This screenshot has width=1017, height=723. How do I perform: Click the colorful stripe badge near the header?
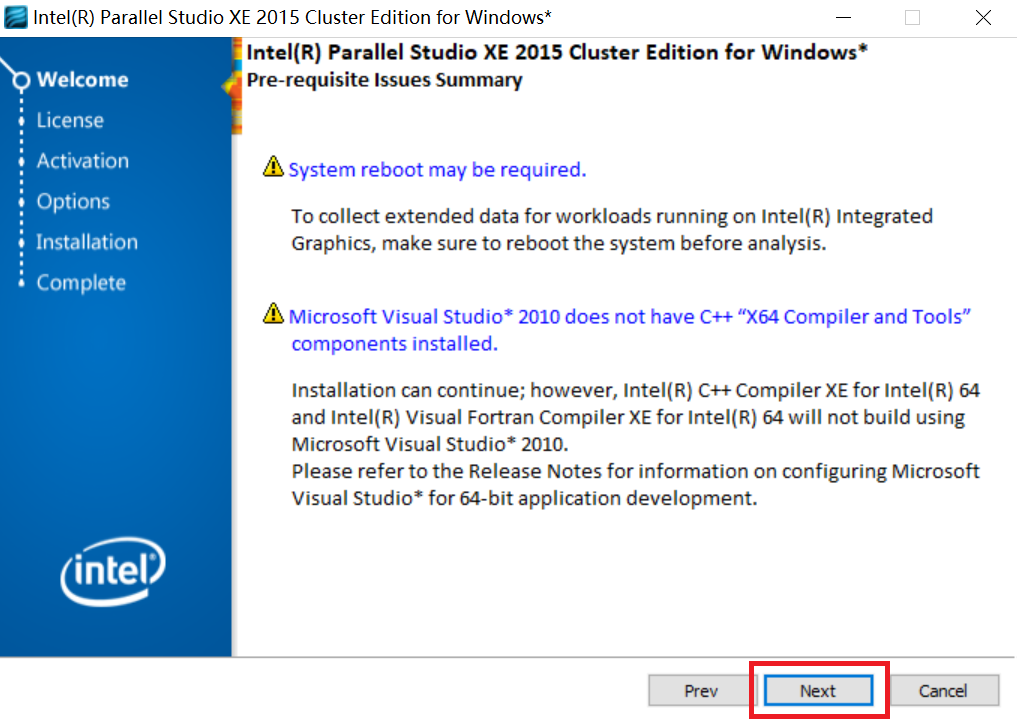coord(236,85)
